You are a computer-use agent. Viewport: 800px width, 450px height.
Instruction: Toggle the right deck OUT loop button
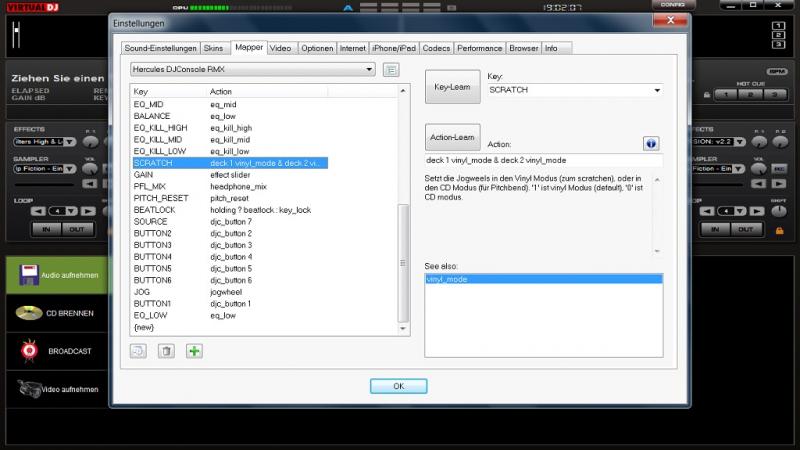pos(743,229)
